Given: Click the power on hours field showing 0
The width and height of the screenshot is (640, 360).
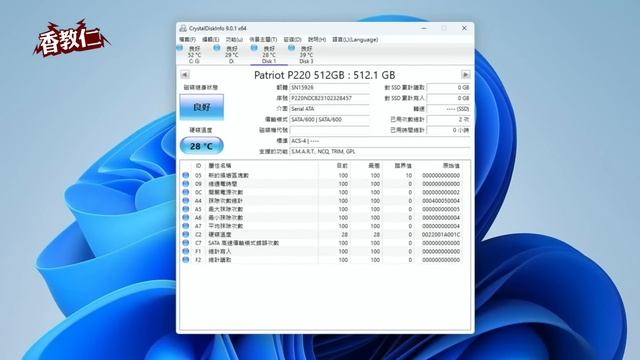Looking at the screenshot, I should tap(449, 130).
